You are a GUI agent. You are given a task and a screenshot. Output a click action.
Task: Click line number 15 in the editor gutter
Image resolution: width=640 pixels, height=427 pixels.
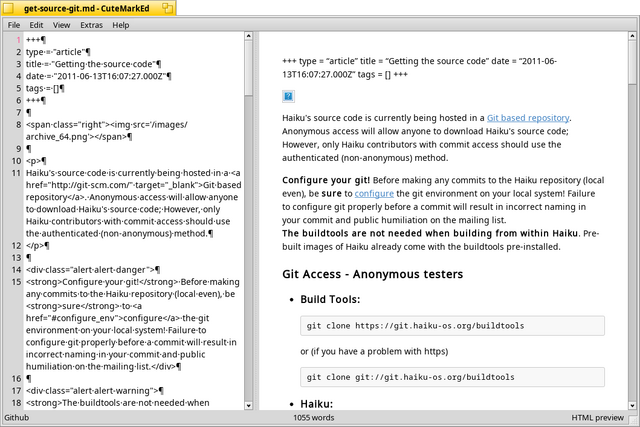tap(16, 282)
